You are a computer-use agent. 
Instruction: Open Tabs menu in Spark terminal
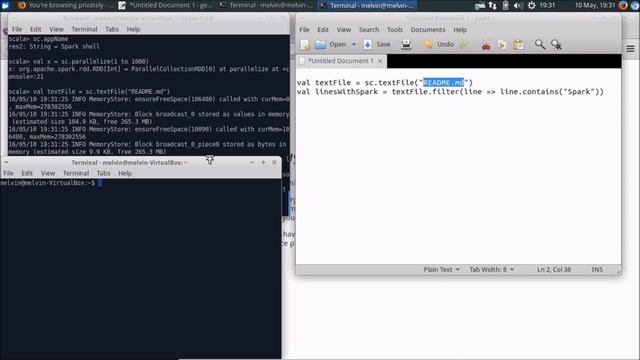click(x=111, y=29)
